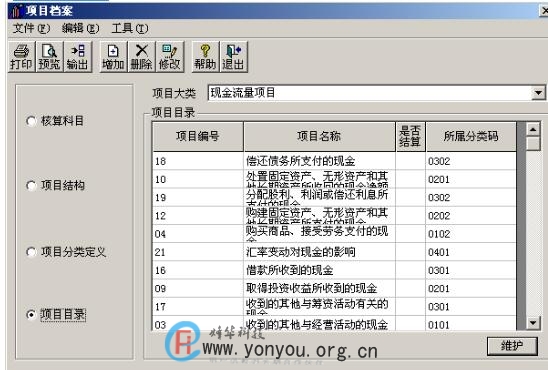Select the 项目分类定义 radio button
Viewport: 548px width, 370px height.
point(31,252)
